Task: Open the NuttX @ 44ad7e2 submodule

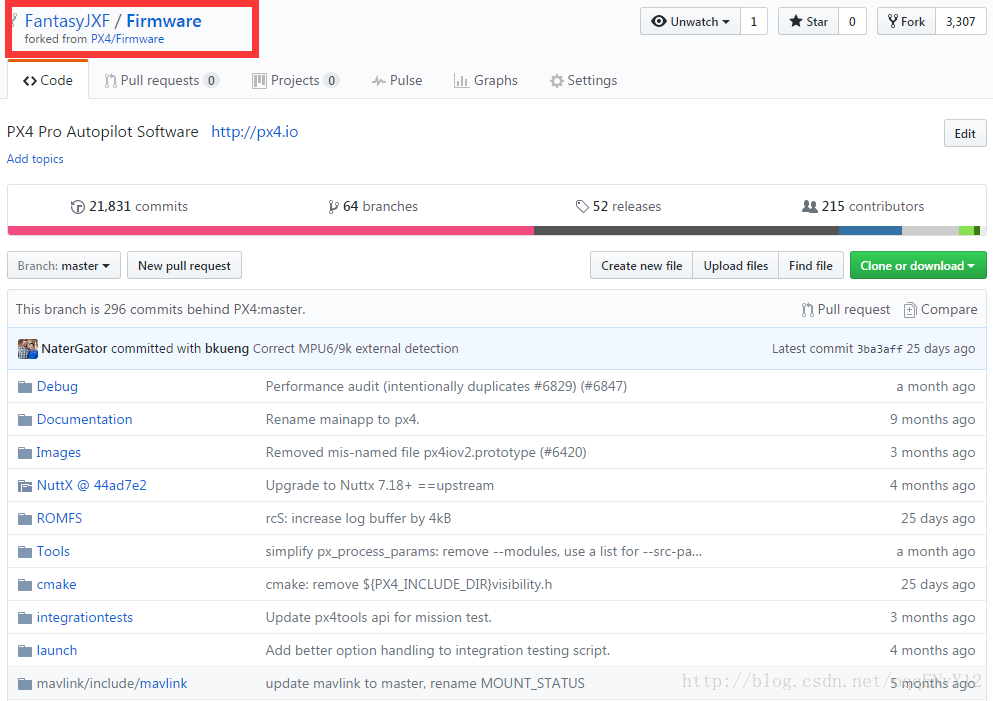Action: [x=91, y=485]
